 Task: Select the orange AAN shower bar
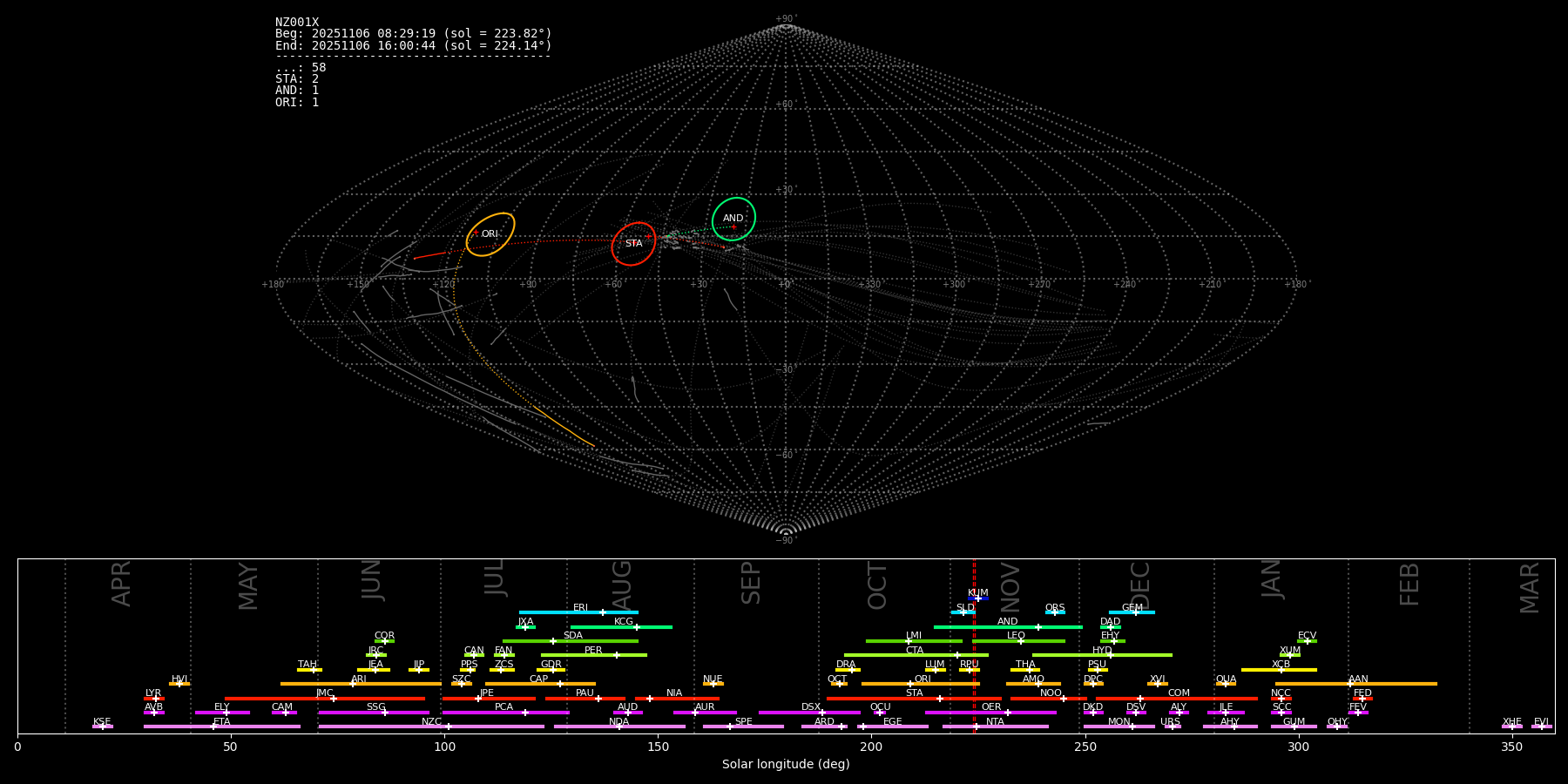(1356, 684)
